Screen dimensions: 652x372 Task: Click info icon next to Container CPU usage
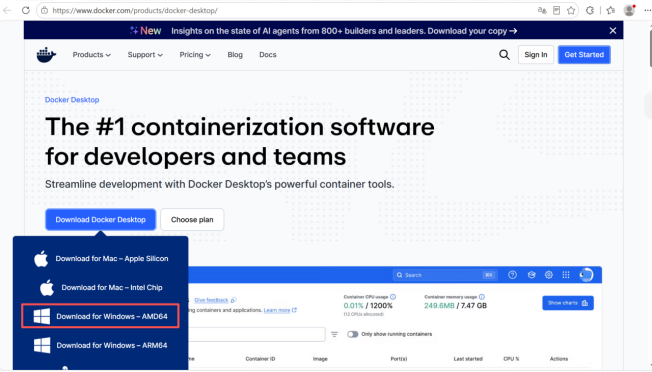393,297
